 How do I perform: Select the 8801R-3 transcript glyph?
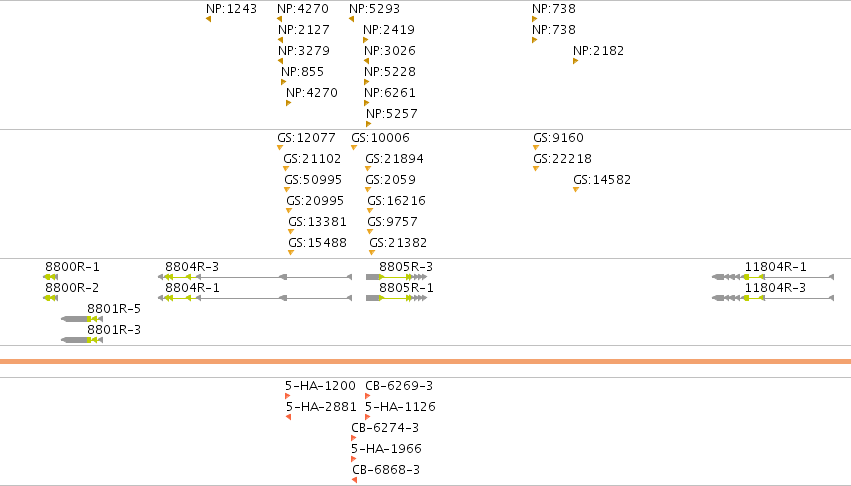pos(82,340)
